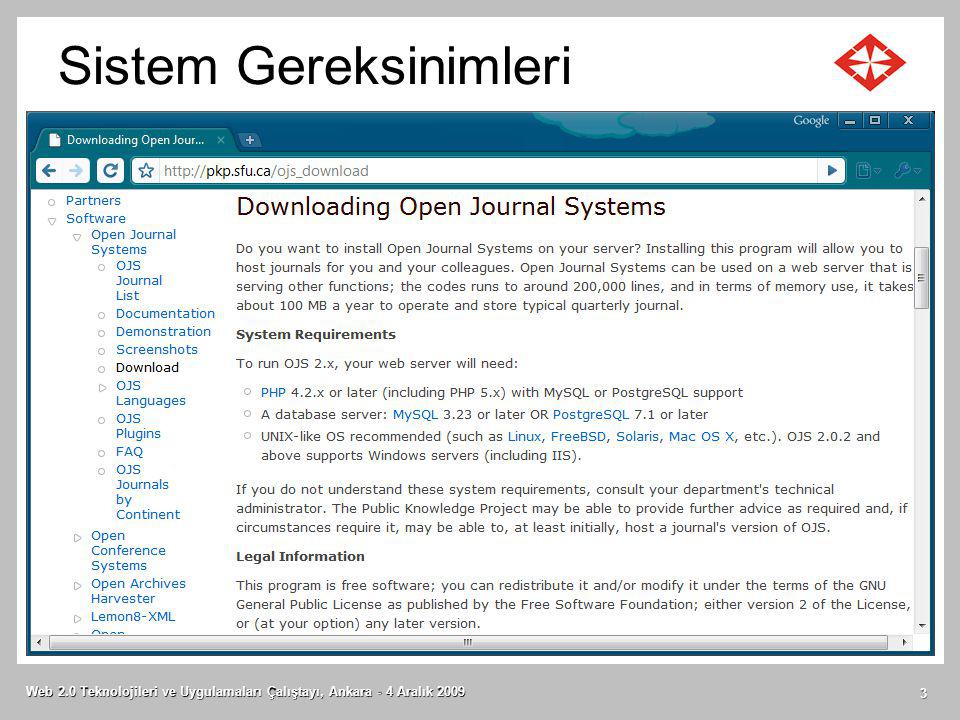Click the System Requirements heading
Image resolution: width=960 pixels, height=720 pixels.
click(x=316, y=335)
